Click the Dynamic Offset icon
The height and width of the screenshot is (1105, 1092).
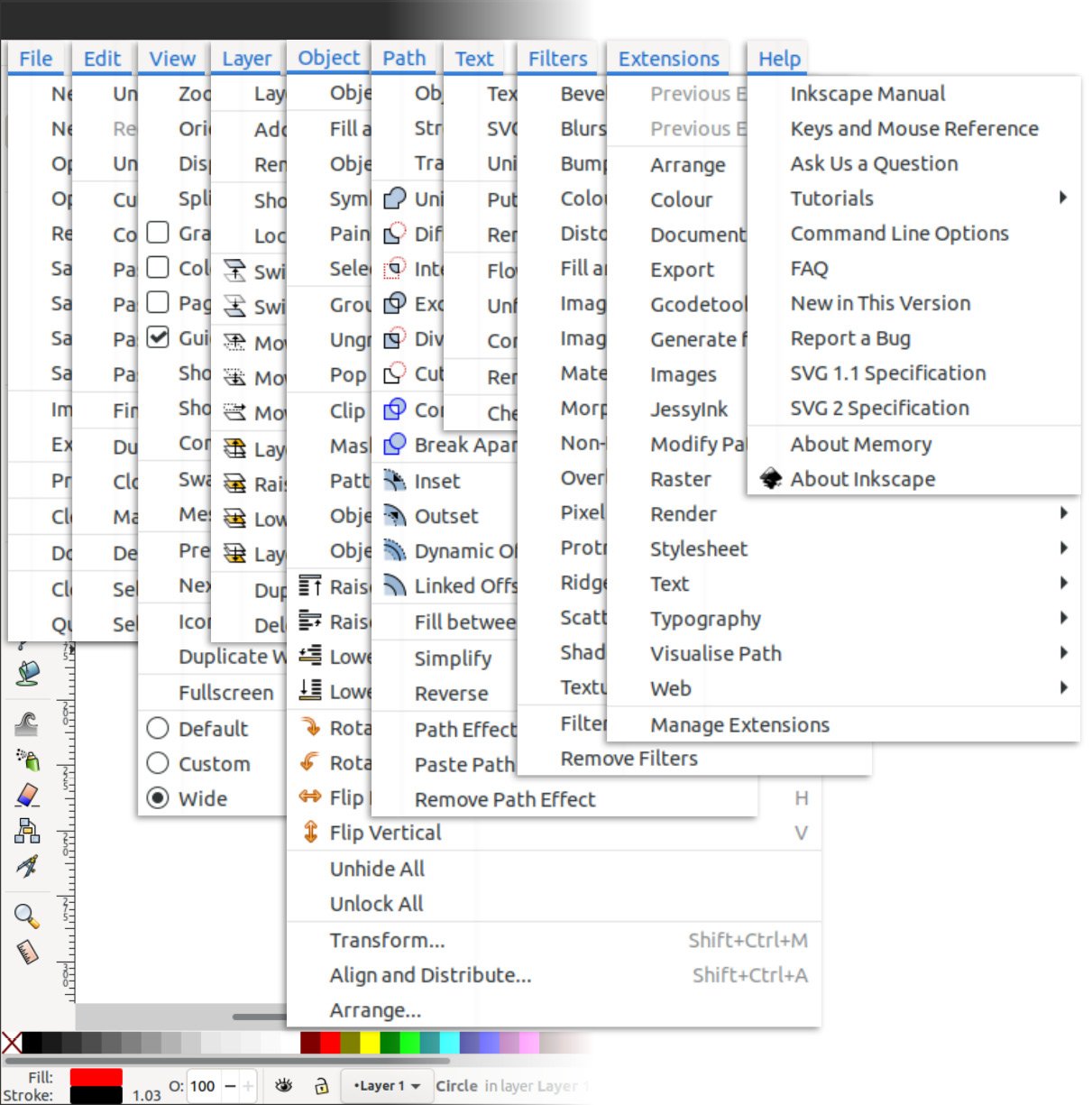(x=394, y=551)
